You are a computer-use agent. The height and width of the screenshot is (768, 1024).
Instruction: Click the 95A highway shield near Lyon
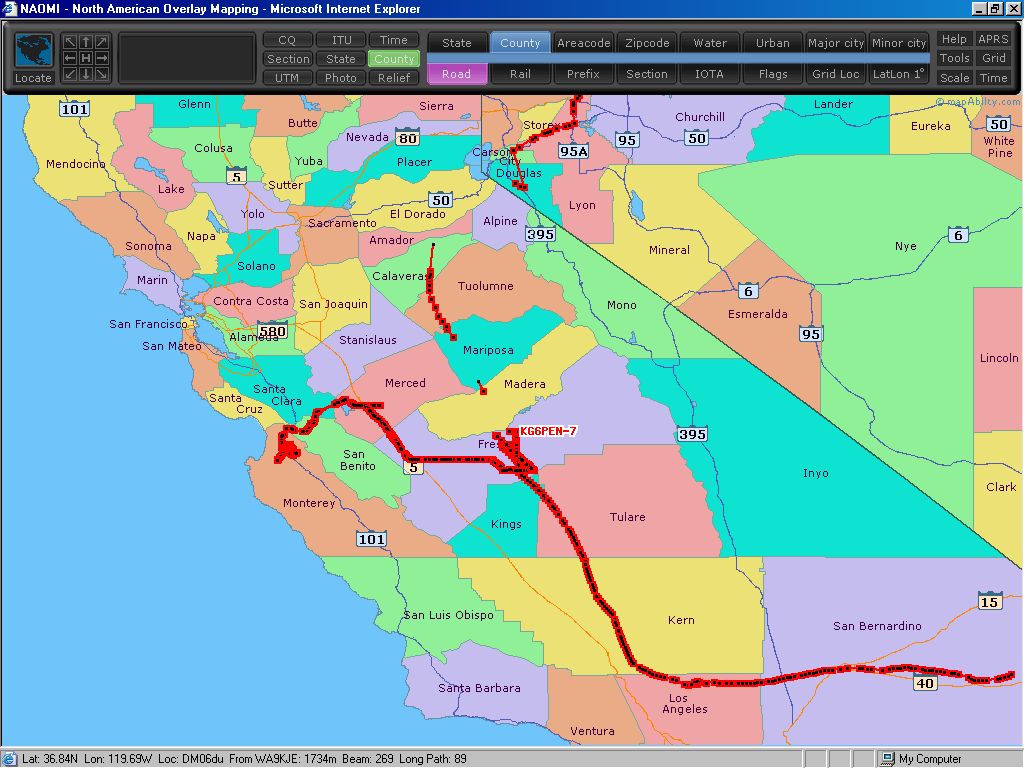574,152
